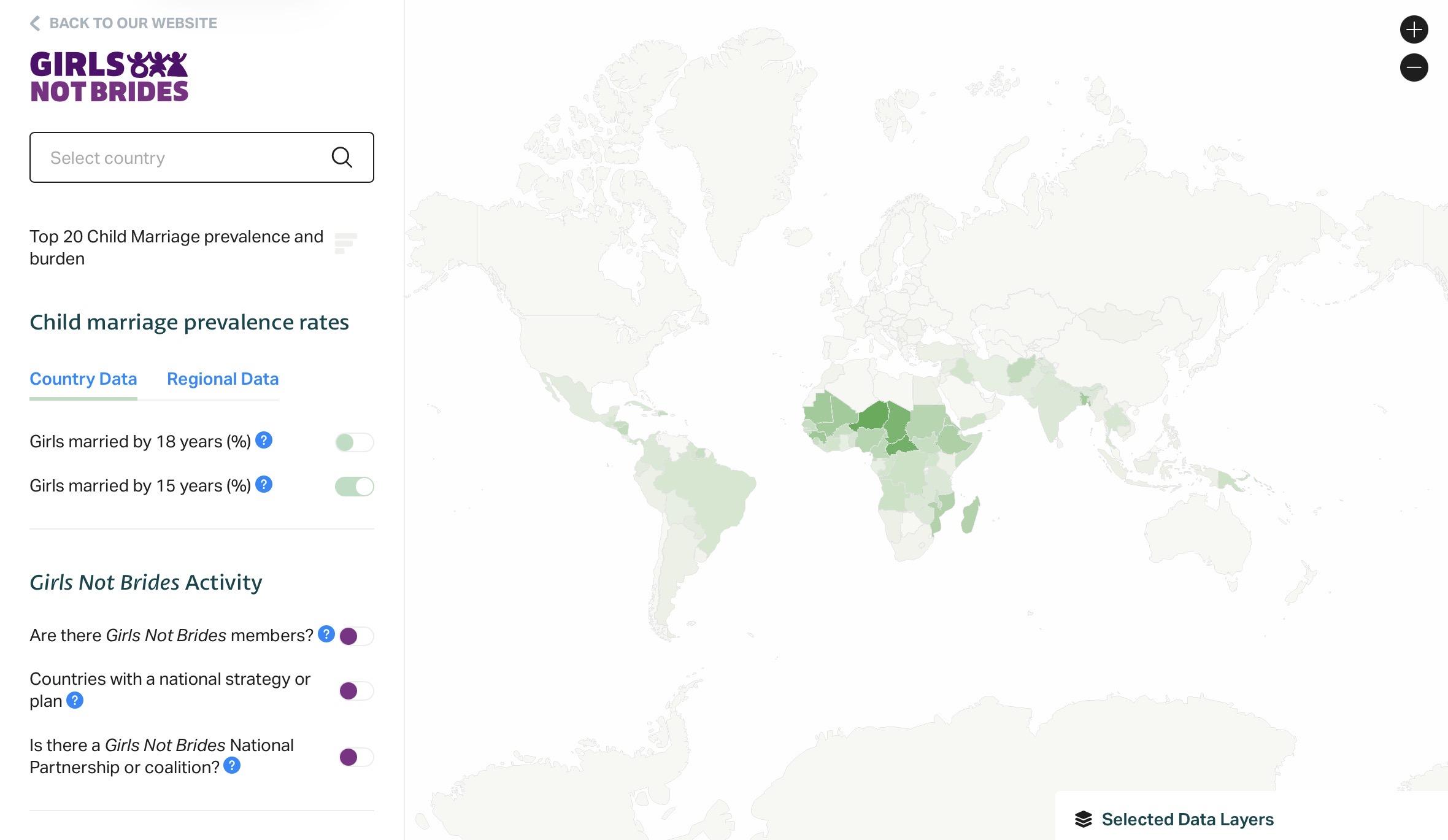Disable Girls married by 15 years toggle

[x=354, y=487]
